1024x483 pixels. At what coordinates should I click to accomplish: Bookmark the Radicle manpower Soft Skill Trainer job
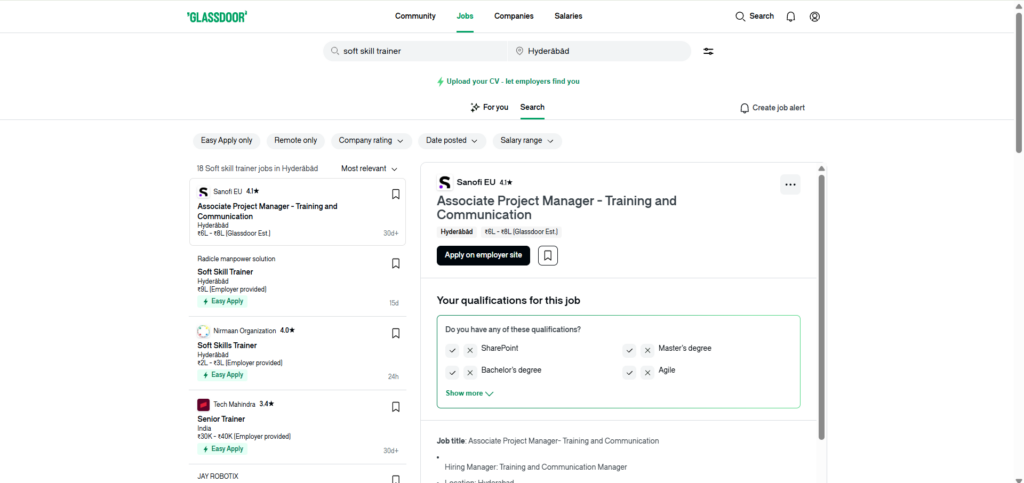(x=396, y=264)
